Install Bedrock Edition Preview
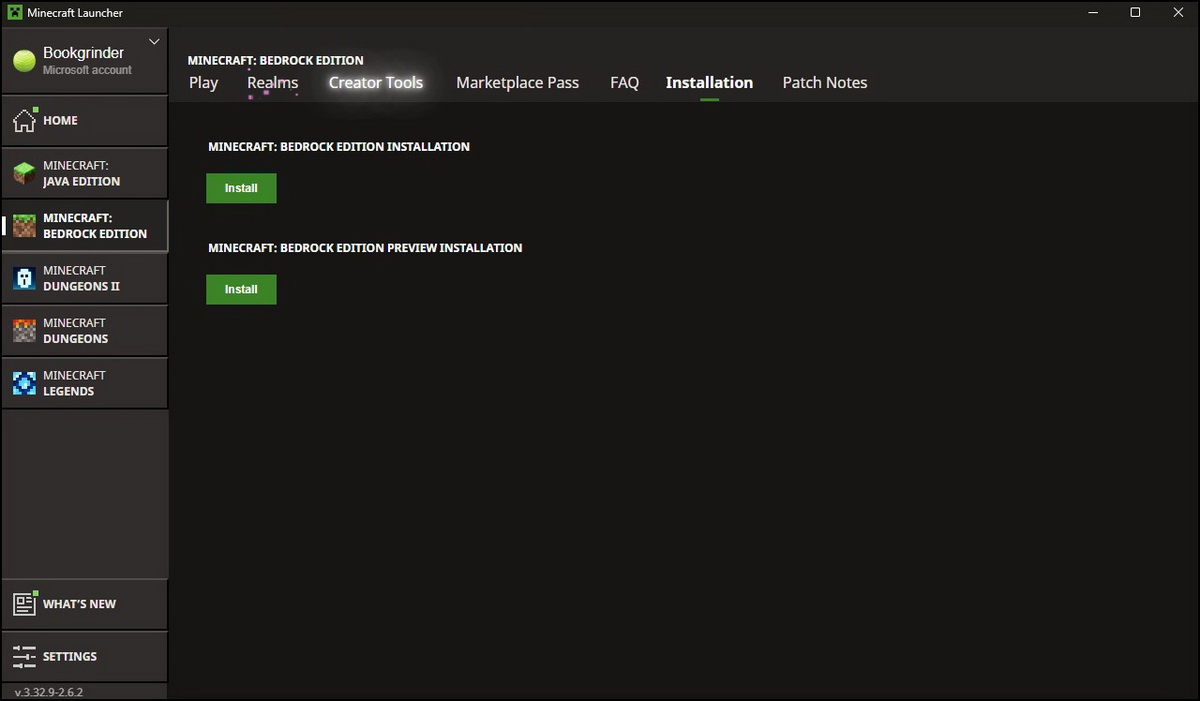Image resolution: width=1200 pixels, height=701 pixels. (x=241, y=289)
